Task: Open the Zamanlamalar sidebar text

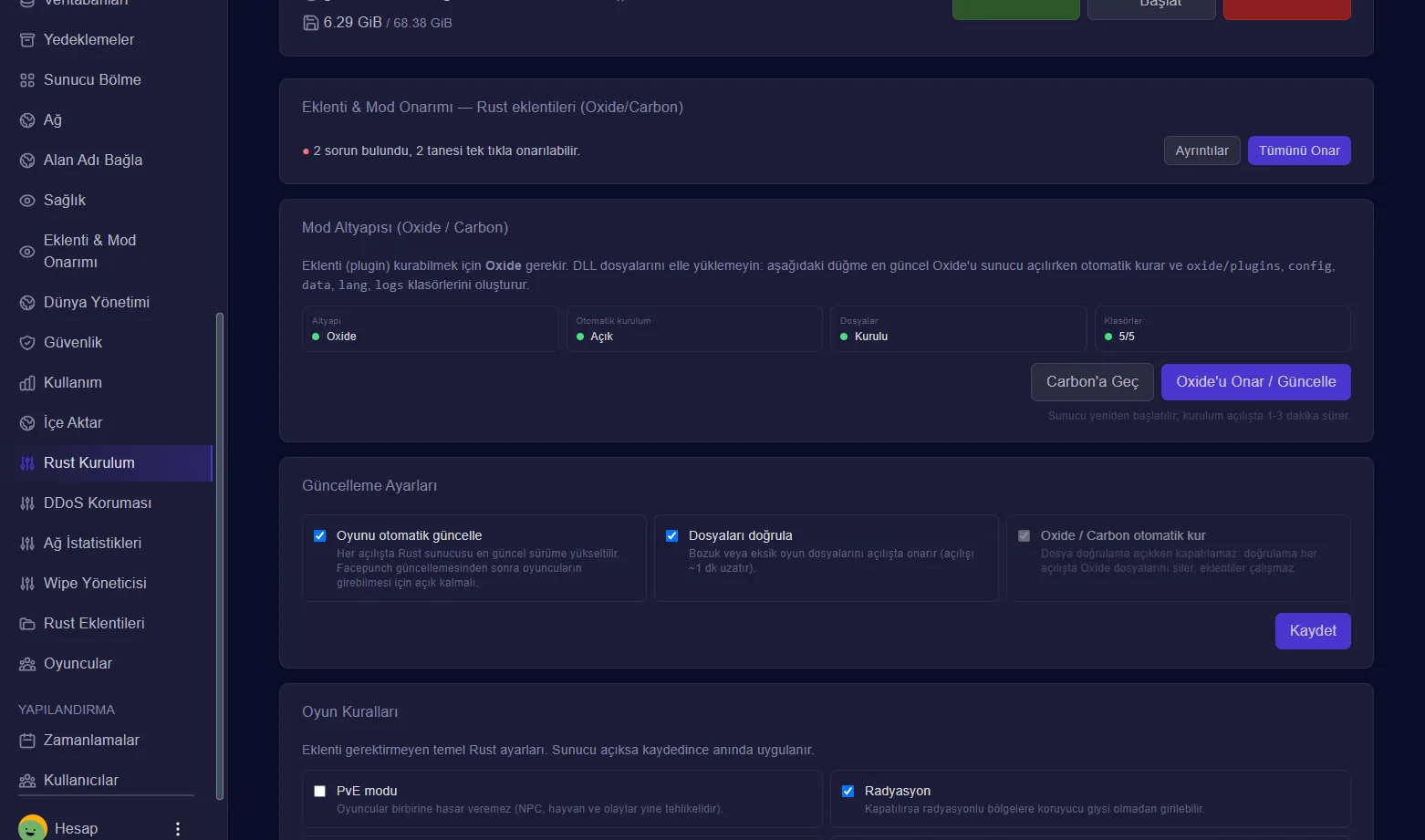Action: [91, 741]
